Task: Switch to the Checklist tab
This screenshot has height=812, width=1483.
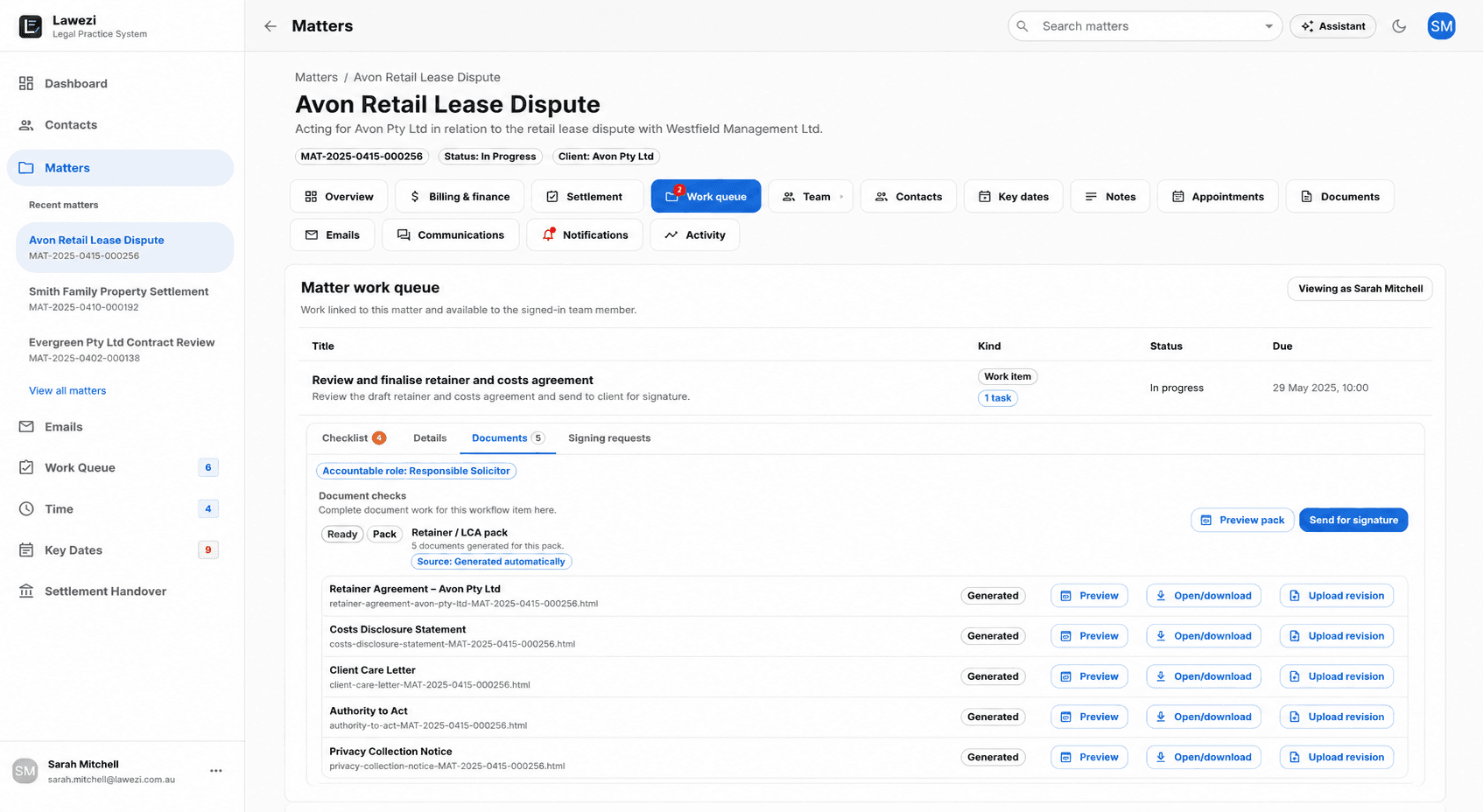Action: [x=354, y=437]
